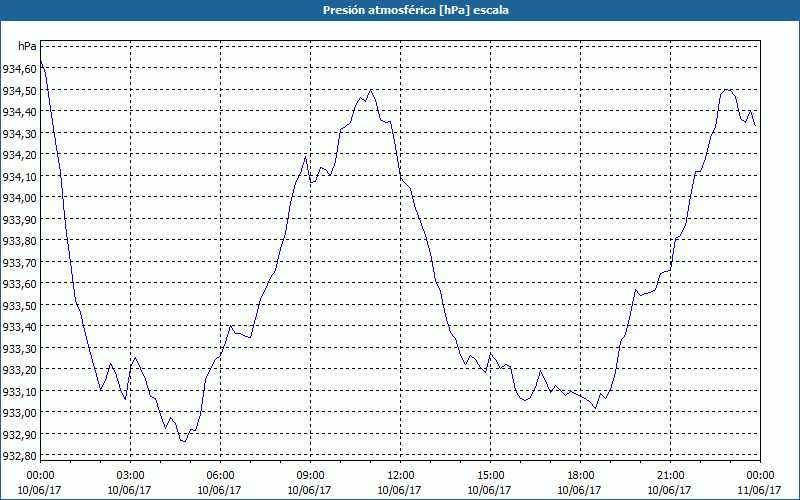This screenshot has width=800, height=500.
Task: Select the 933,30 y-axis value
Action: click(x=19, y=348)
